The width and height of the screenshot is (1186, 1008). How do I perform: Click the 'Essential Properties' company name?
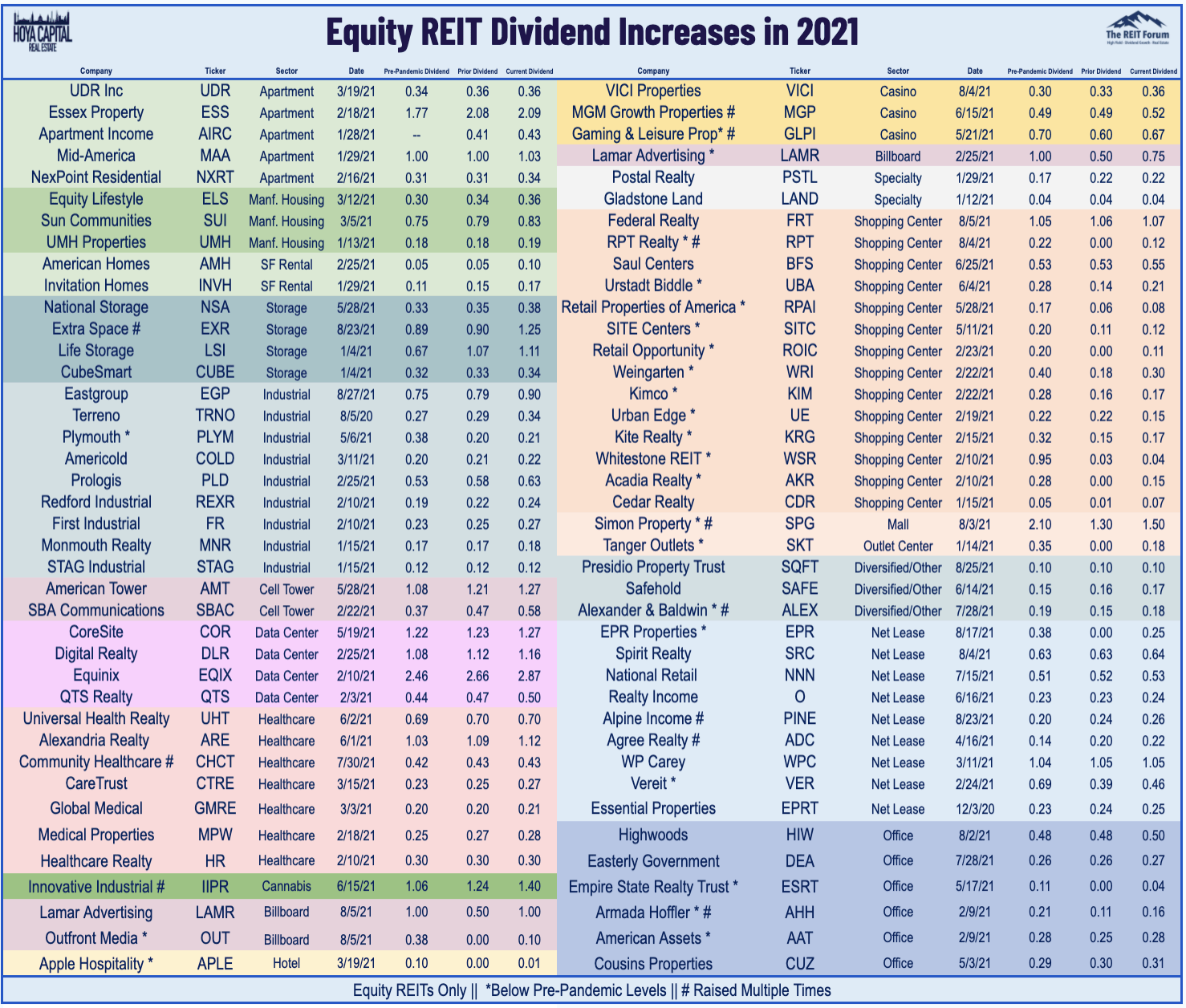(x=653, y=809)
